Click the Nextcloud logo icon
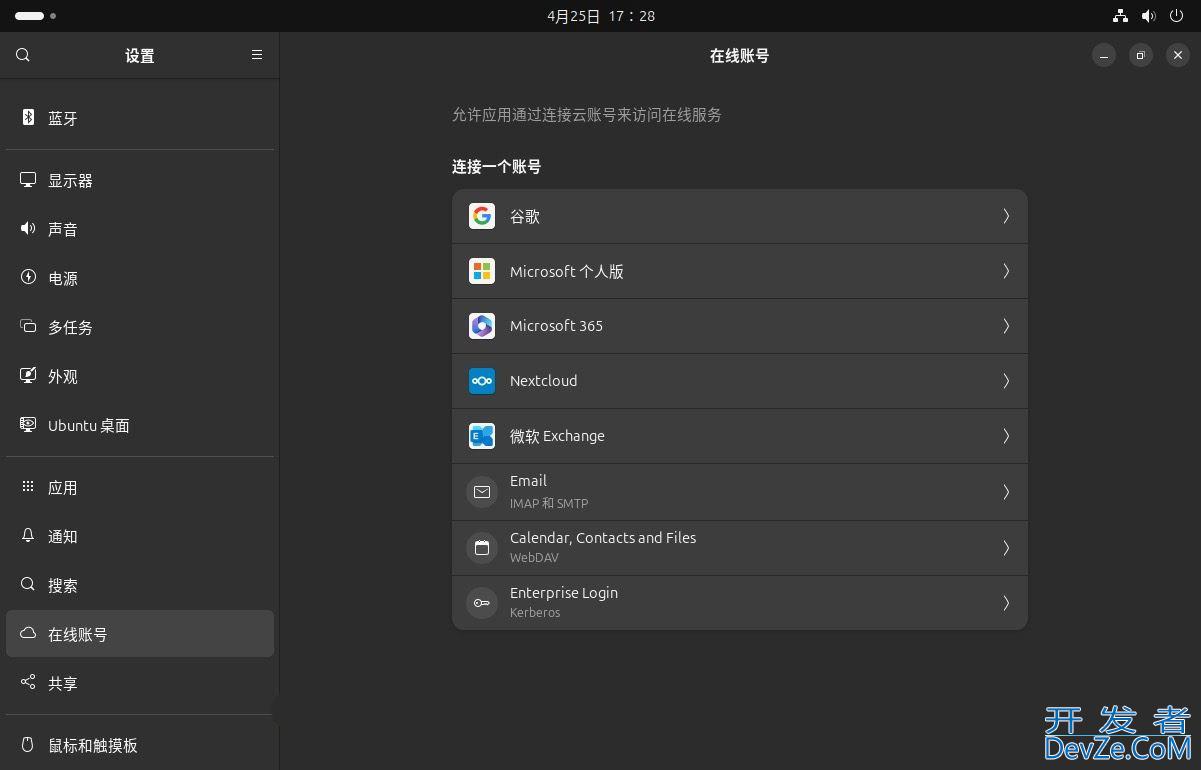The image size is (1201, 770). [x=482, y=381]
